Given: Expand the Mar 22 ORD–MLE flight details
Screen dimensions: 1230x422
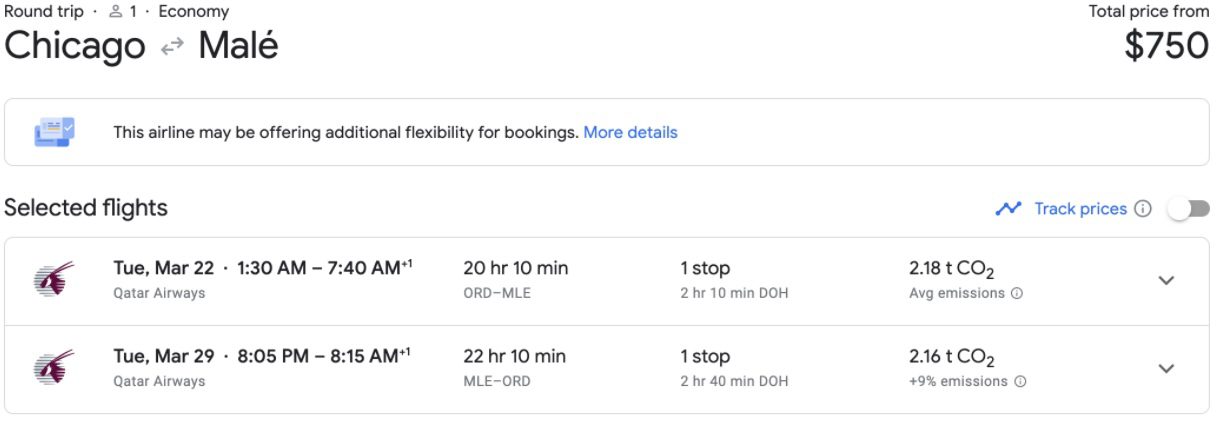Looking at the screenshot, I should 1166,281.
